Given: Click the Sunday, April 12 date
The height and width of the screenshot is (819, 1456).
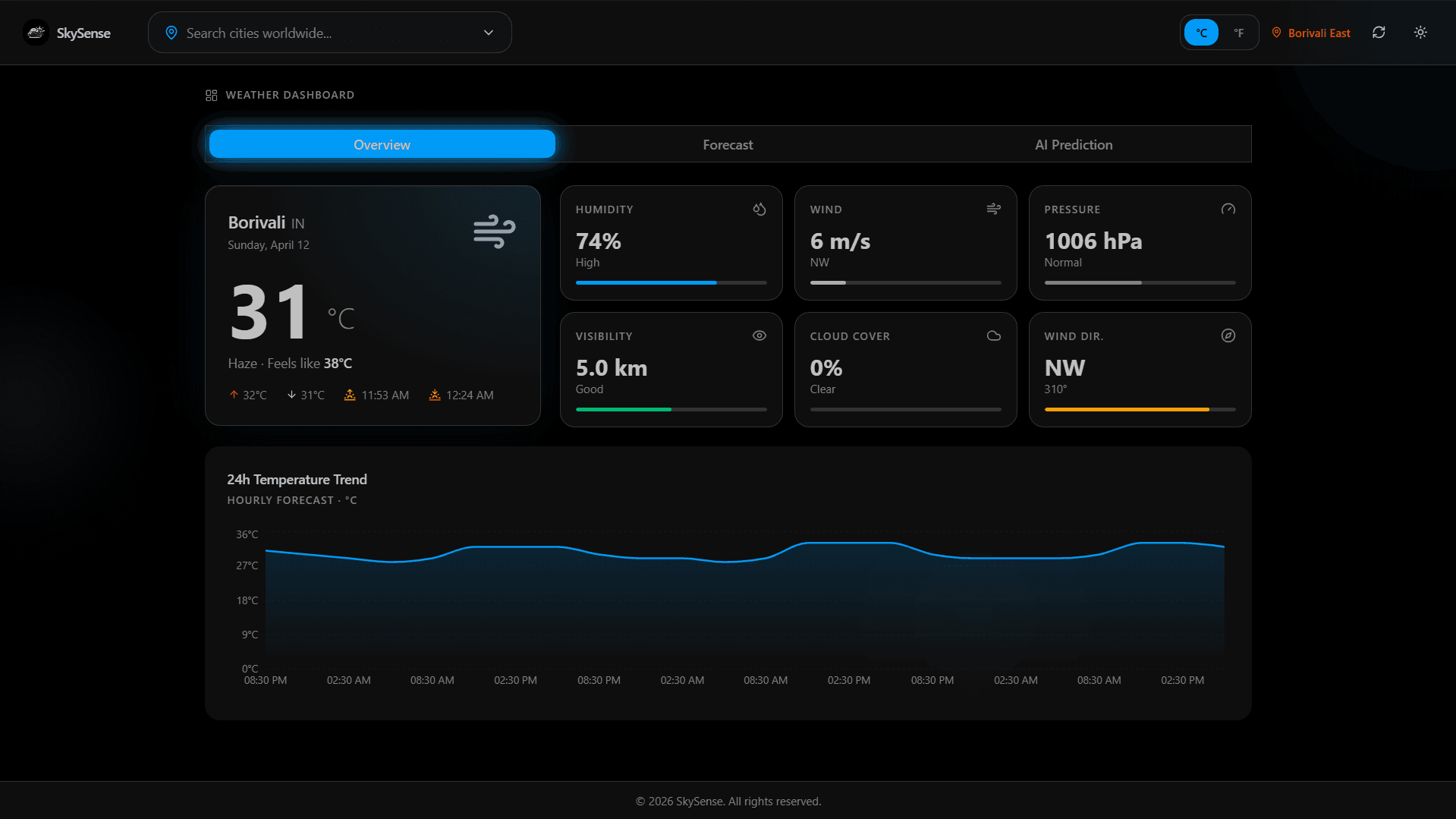Looking at the screenshot, I should coord(269,245).
